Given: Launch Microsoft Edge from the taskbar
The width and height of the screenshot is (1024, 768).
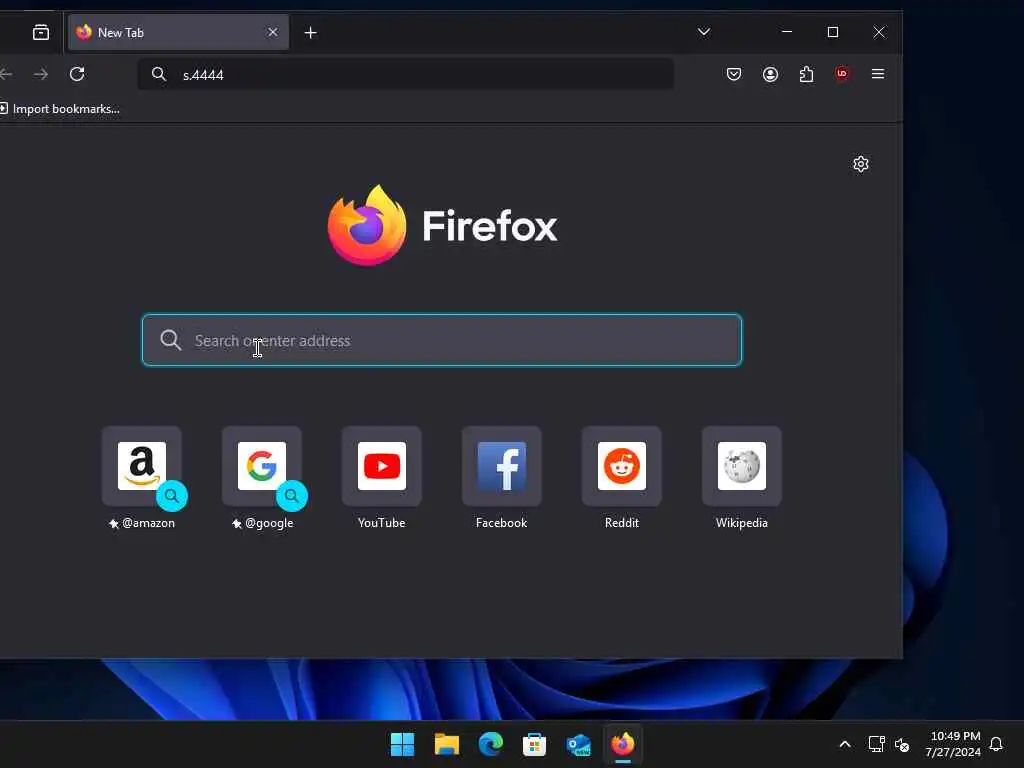Looking at the screenshot, I should (490, 744).
